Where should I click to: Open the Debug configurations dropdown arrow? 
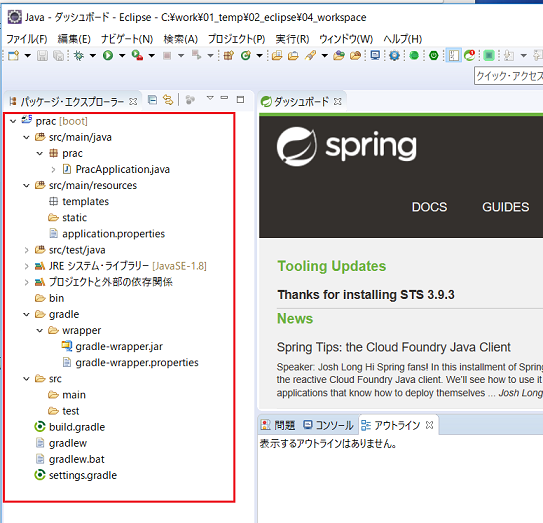point(92,56)
